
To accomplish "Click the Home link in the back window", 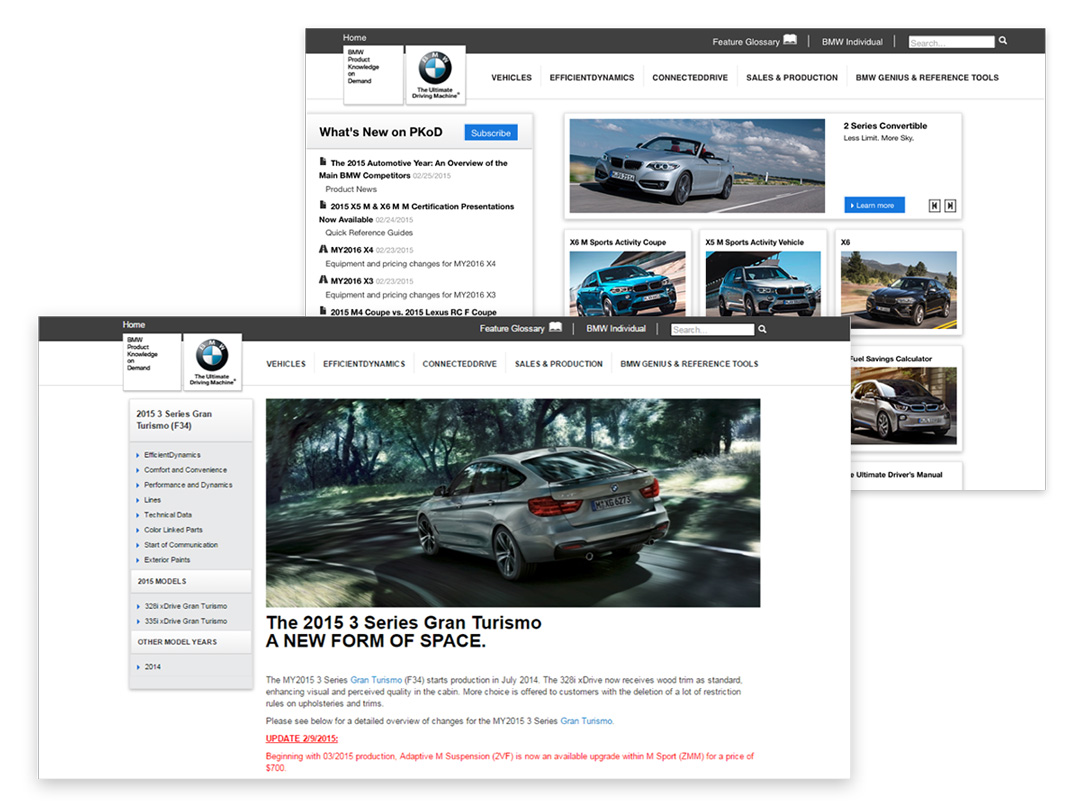I will click(x=355, y=38).
